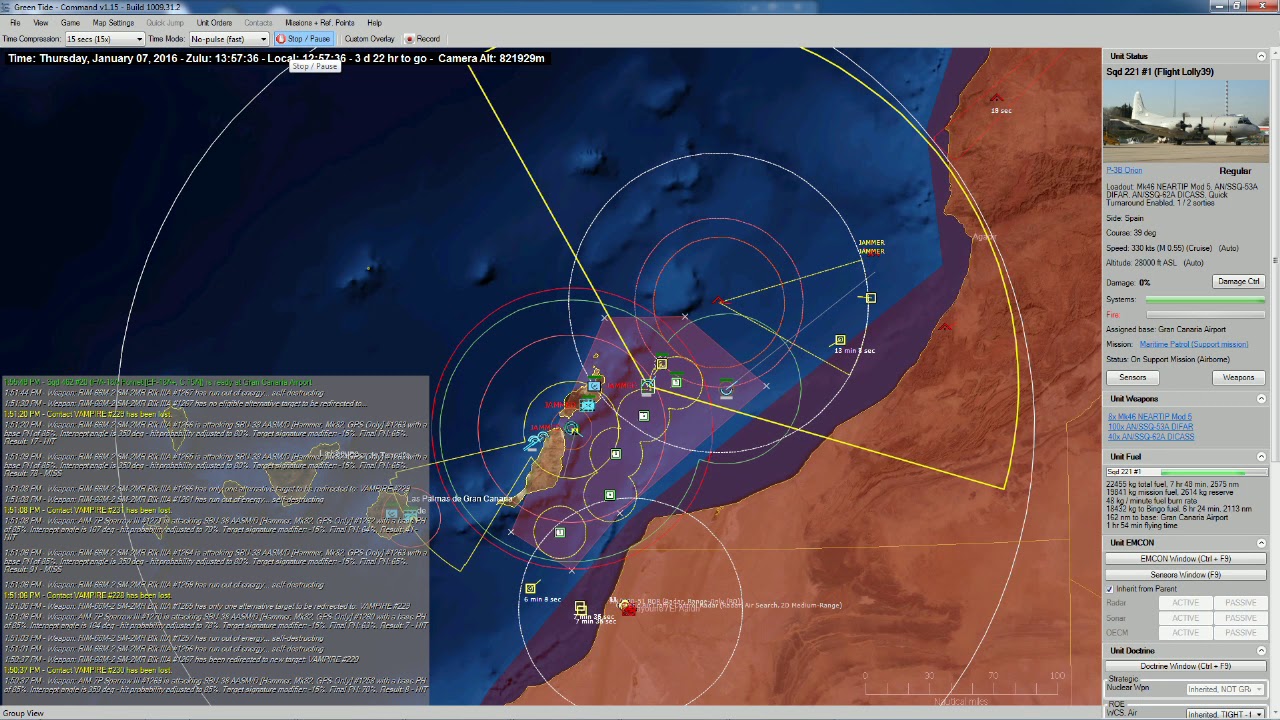Open the View menu

click(x=41, y=23)
